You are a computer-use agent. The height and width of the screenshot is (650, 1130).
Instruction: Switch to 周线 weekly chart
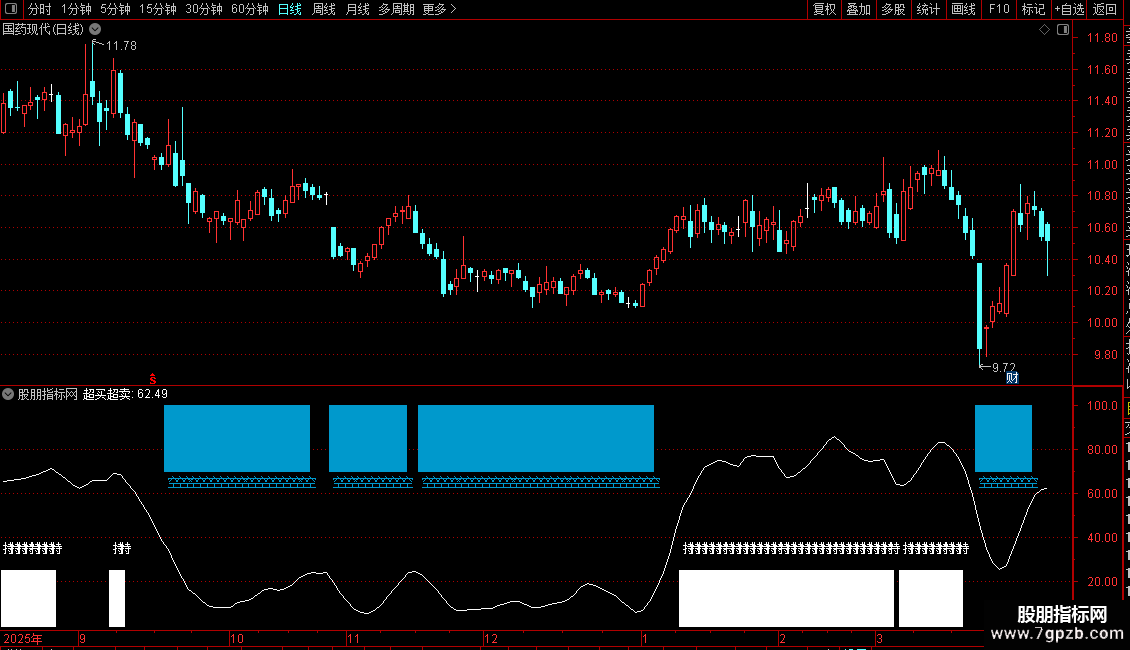click(x=324, y=9)
